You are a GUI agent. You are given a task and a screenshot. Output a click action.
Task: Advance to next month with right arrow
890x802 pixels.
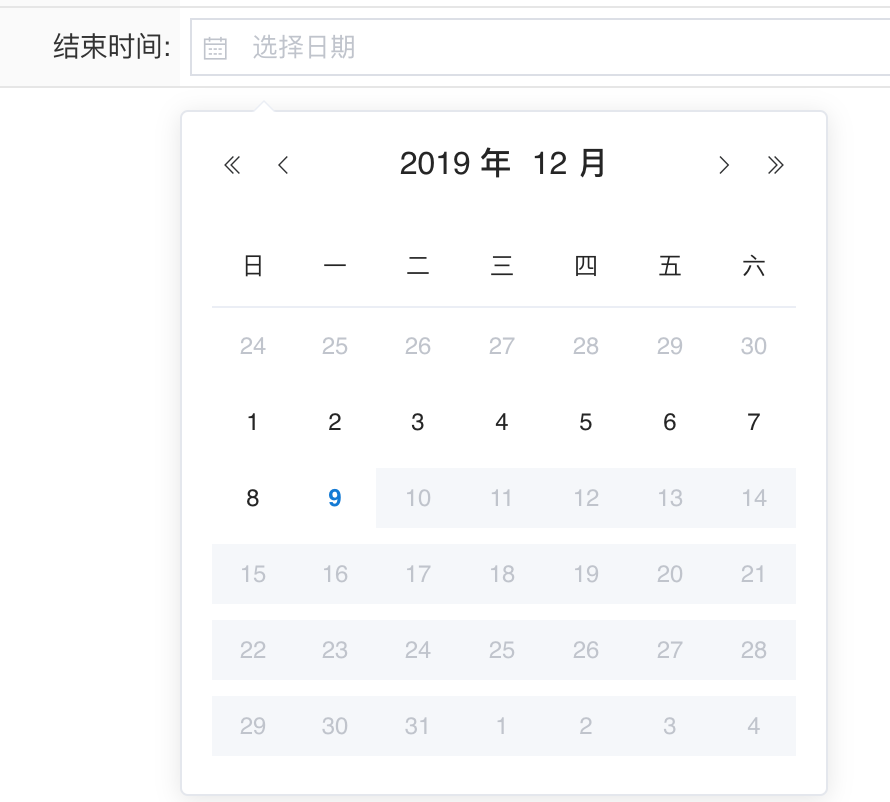[x=724, y=165]
